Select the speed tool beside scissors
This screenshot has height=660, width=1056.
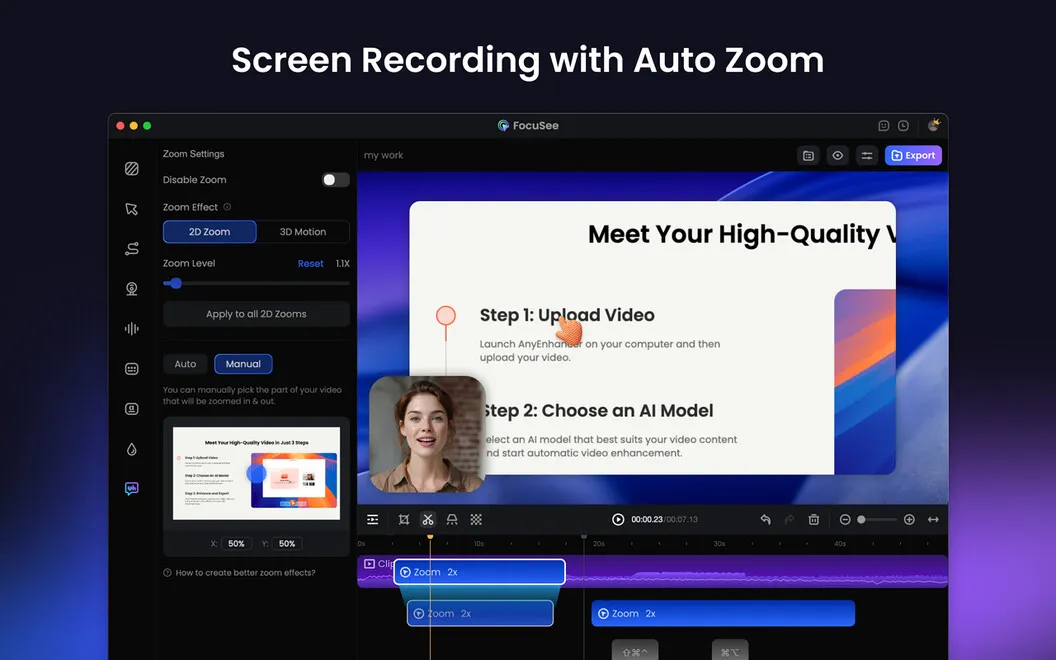452,519
